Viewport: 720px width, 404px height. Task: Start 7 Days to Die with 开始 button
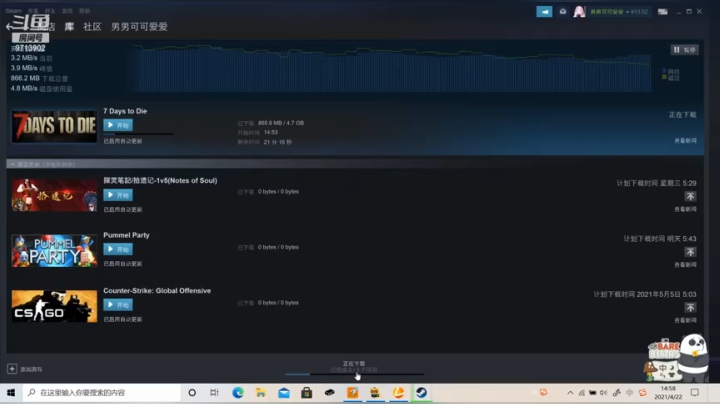118,125
